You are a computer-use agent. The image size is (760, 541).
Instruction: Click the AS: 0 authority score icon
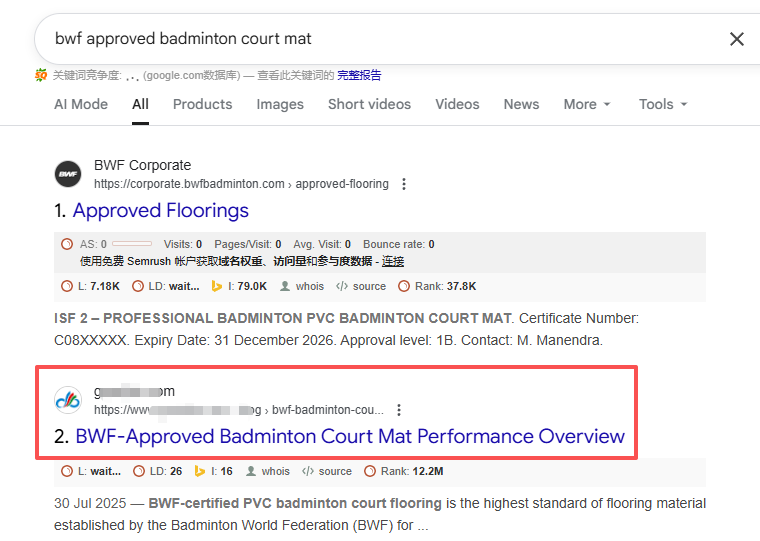(67, 244)
